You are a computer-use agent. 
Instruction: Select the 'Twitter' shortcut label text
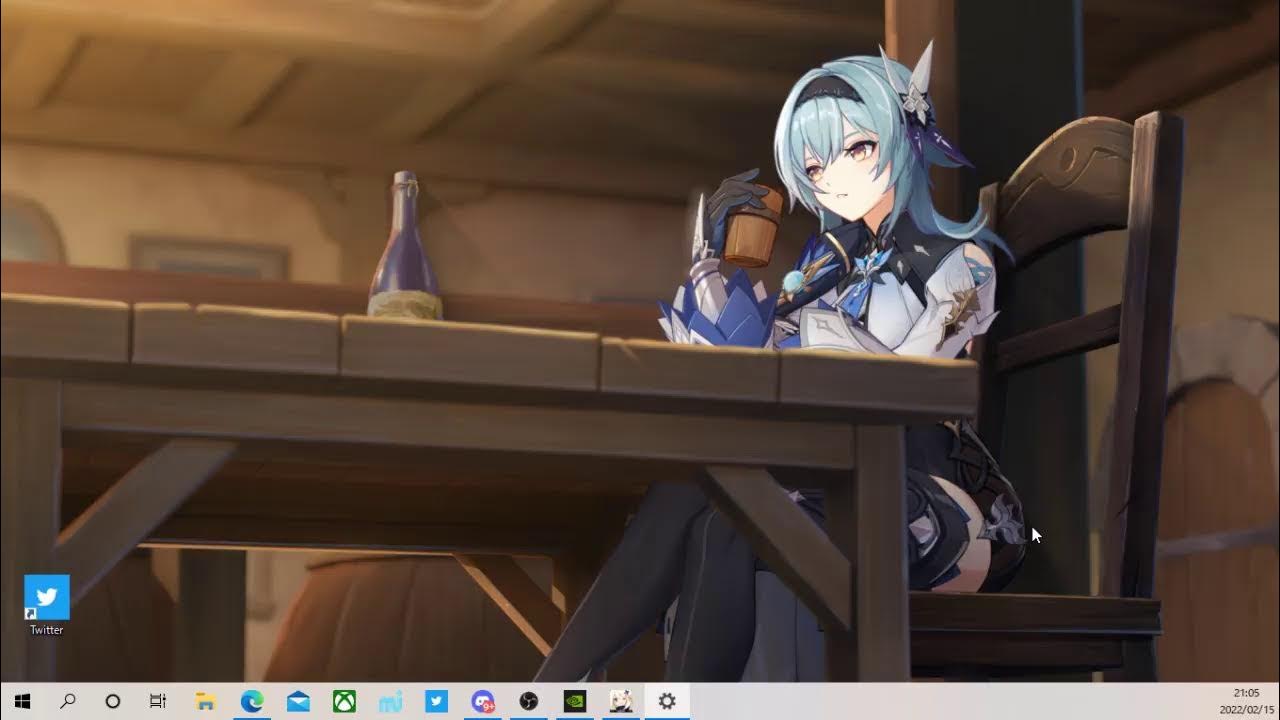coord(47,630)
